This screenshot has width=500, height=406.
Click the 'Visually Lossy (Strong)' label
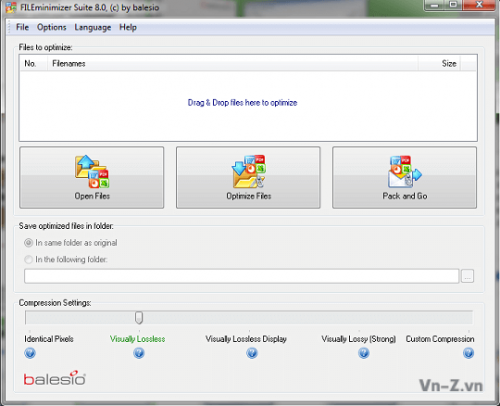[x=359, y=339]
